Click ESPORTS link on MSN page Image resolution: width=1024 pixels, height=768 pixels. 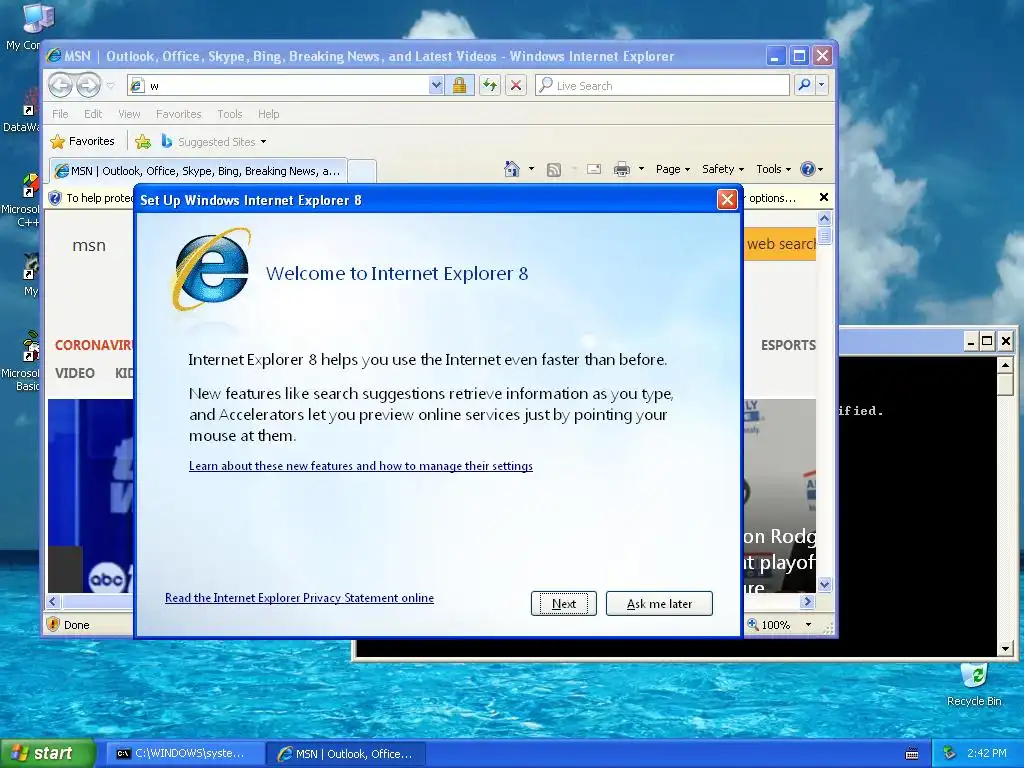pyautogui.click(x=788, y=345)
